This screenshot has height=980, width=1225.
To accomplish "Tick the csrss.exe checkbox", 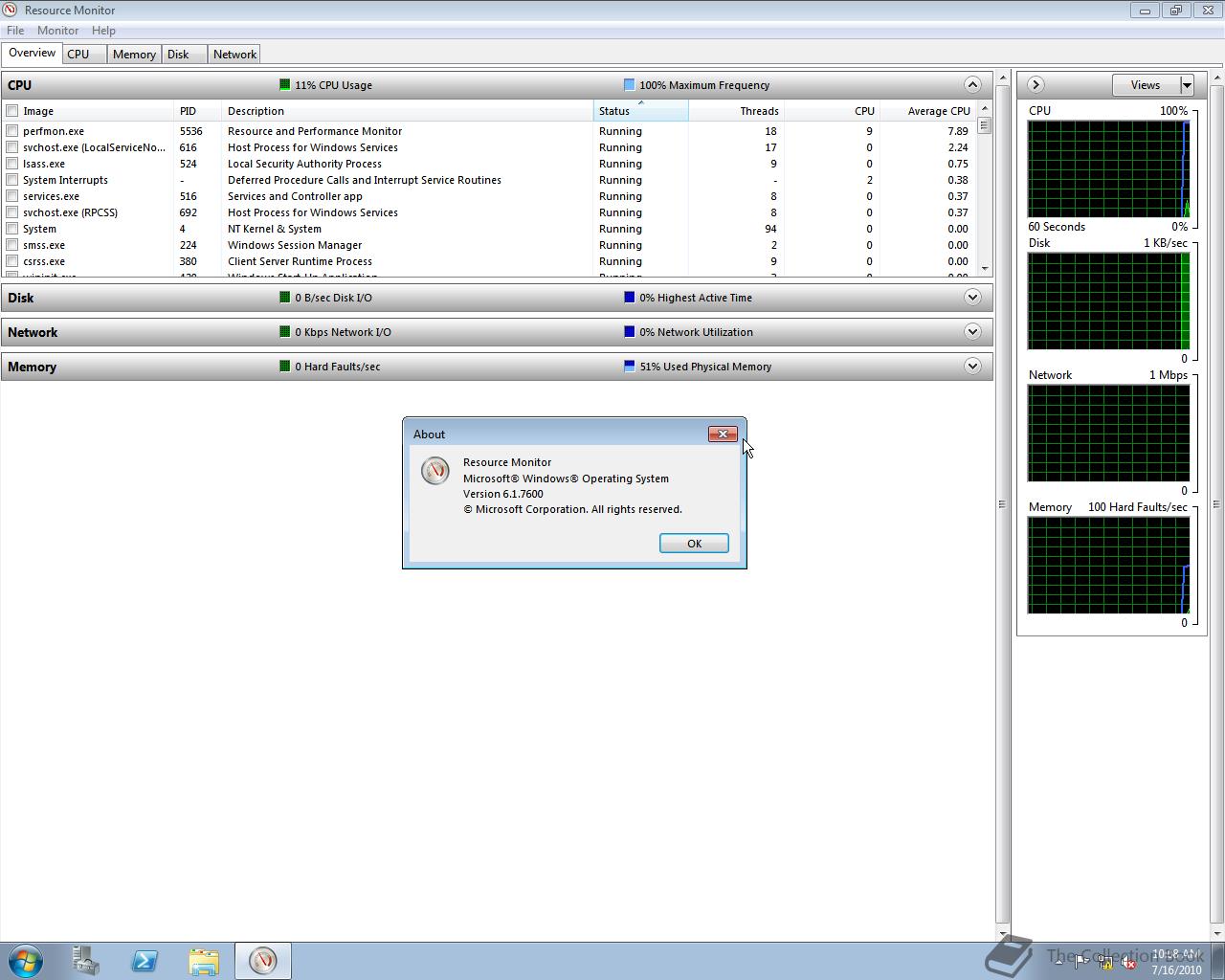I will click(12, 261).
